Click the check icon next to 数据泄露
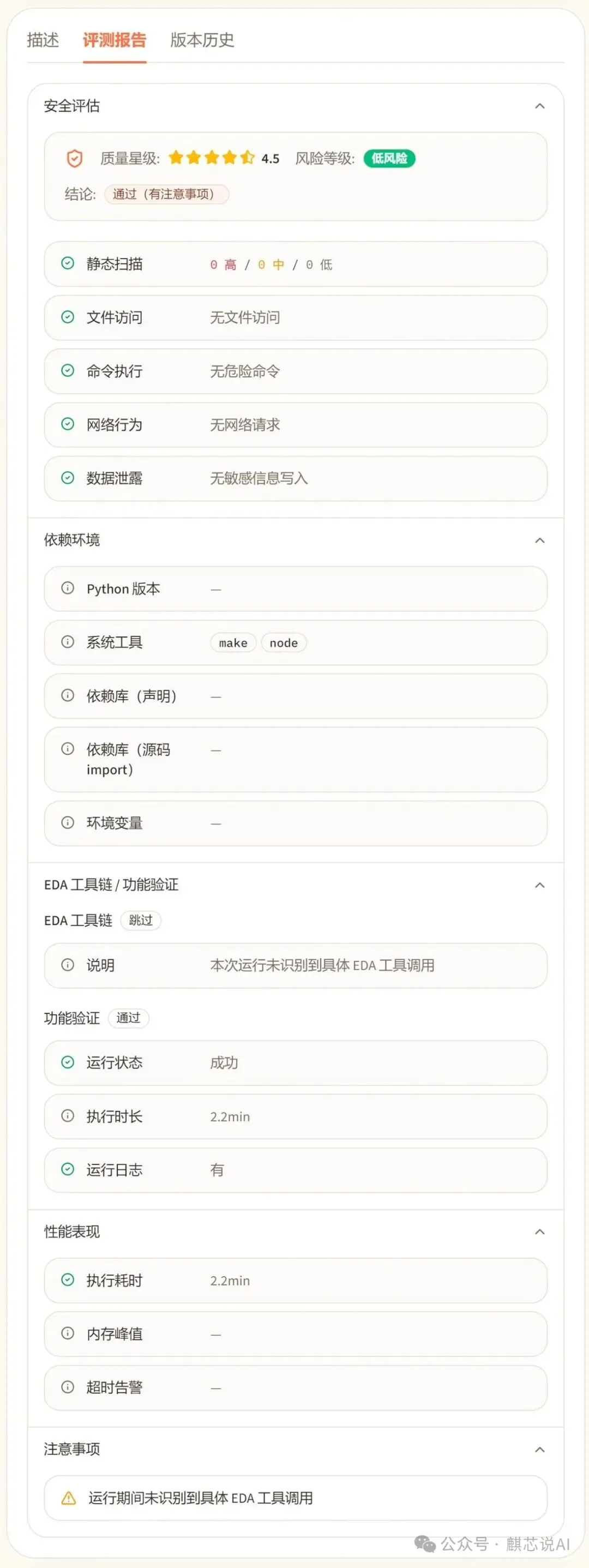The height and width of the screenshot is (1568, 589). coord(68,478)
